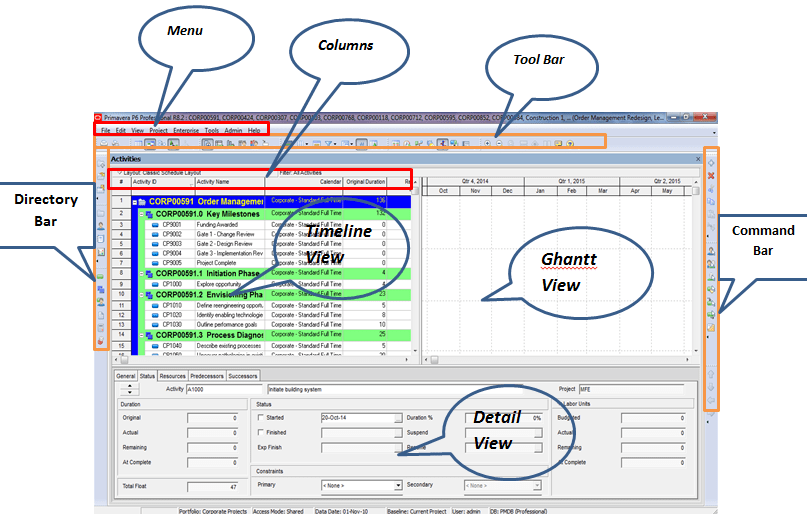Click the yellow question mark Help icon
This screenshot has width=807, height=514.
coord(570,144)
